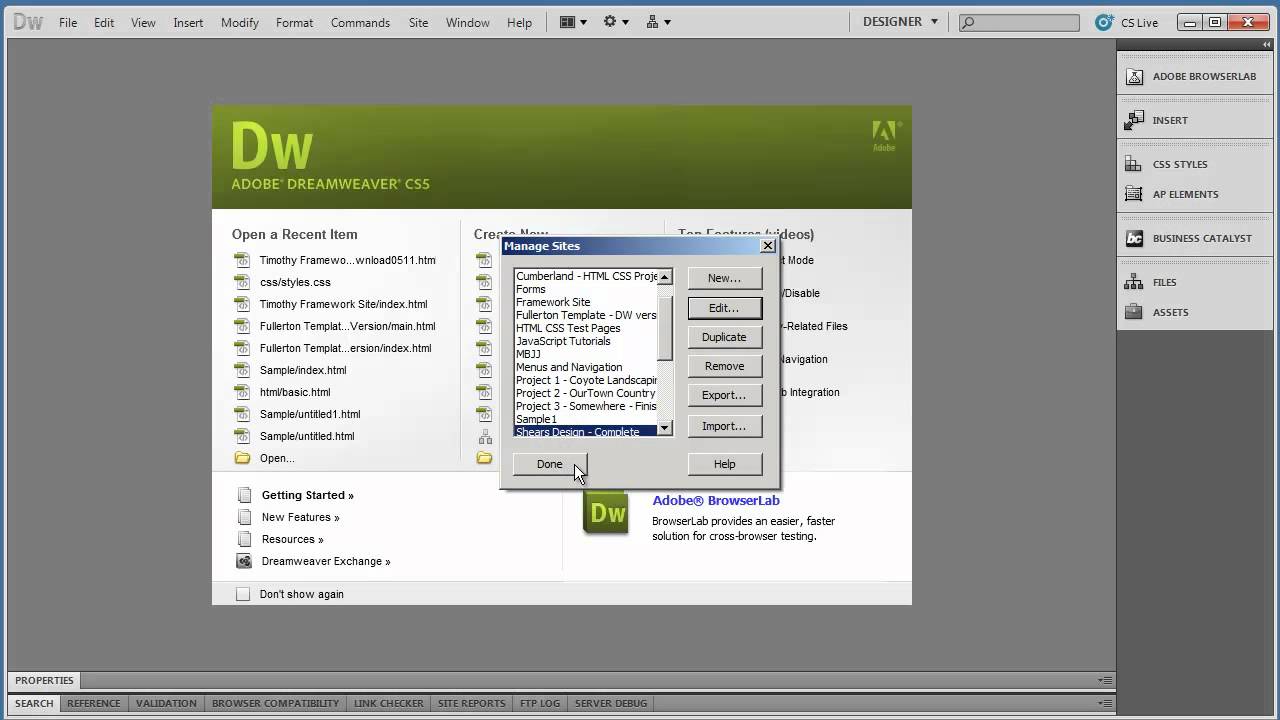This screenshot has width=1280, height=720.
Task: Switch to the Site Reports tab
Action: coord(471,703)
